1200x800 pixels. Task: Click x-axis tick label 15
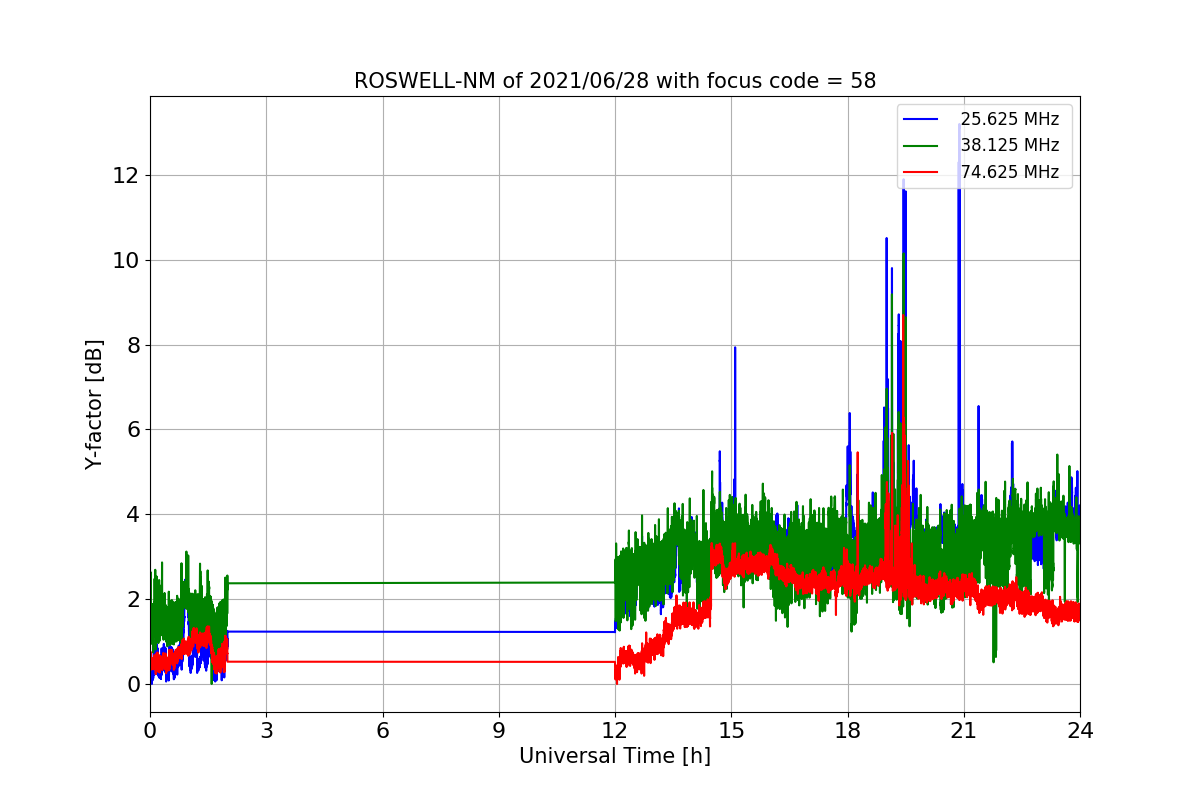point(731,731)
